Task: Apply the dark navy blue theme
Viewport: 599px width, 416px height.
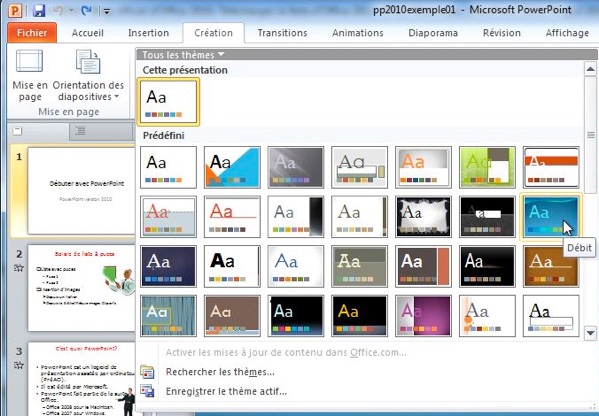Action: coord(168,266)
